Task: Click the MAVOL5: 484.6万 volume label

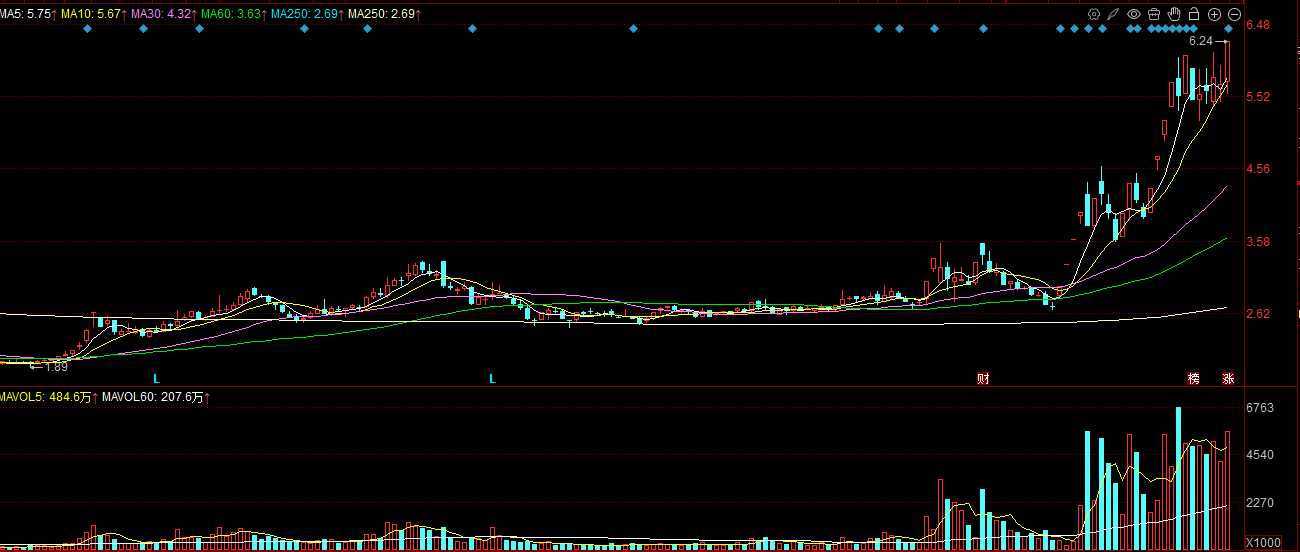Action: pos(48,398)
